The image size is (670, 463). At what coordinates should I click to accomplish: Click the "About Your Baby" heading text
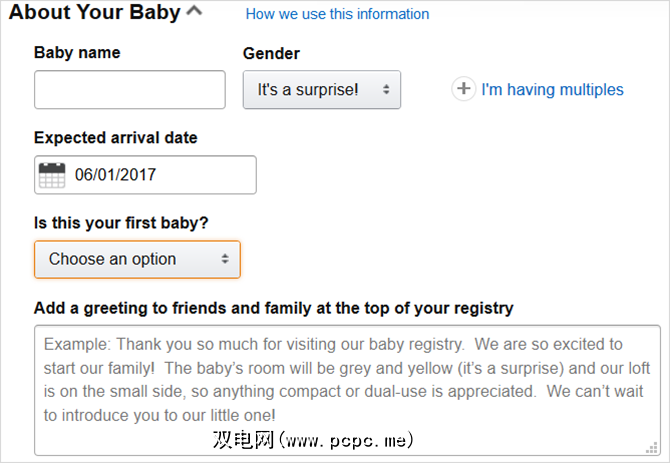tap(94, 13)
